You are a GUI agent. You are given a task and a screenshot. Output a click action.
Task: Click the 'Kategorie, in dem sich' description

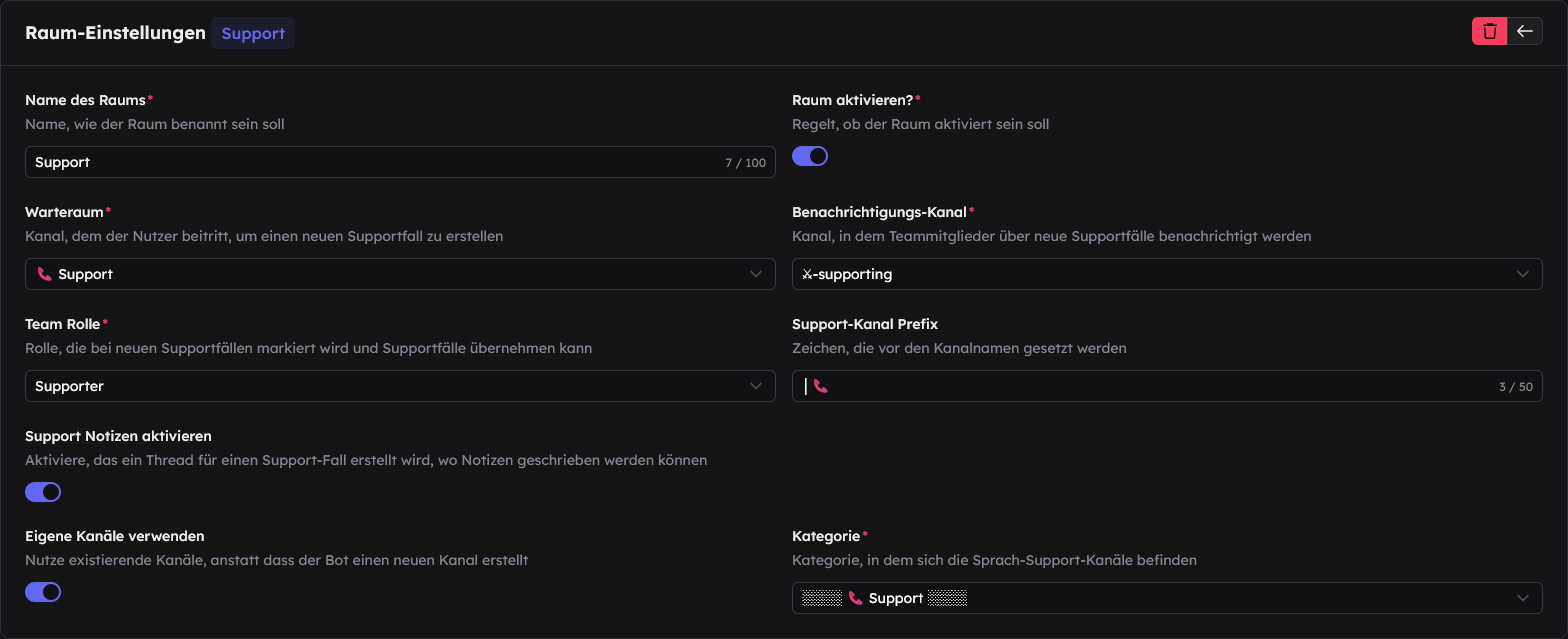[x=994, y=560]
